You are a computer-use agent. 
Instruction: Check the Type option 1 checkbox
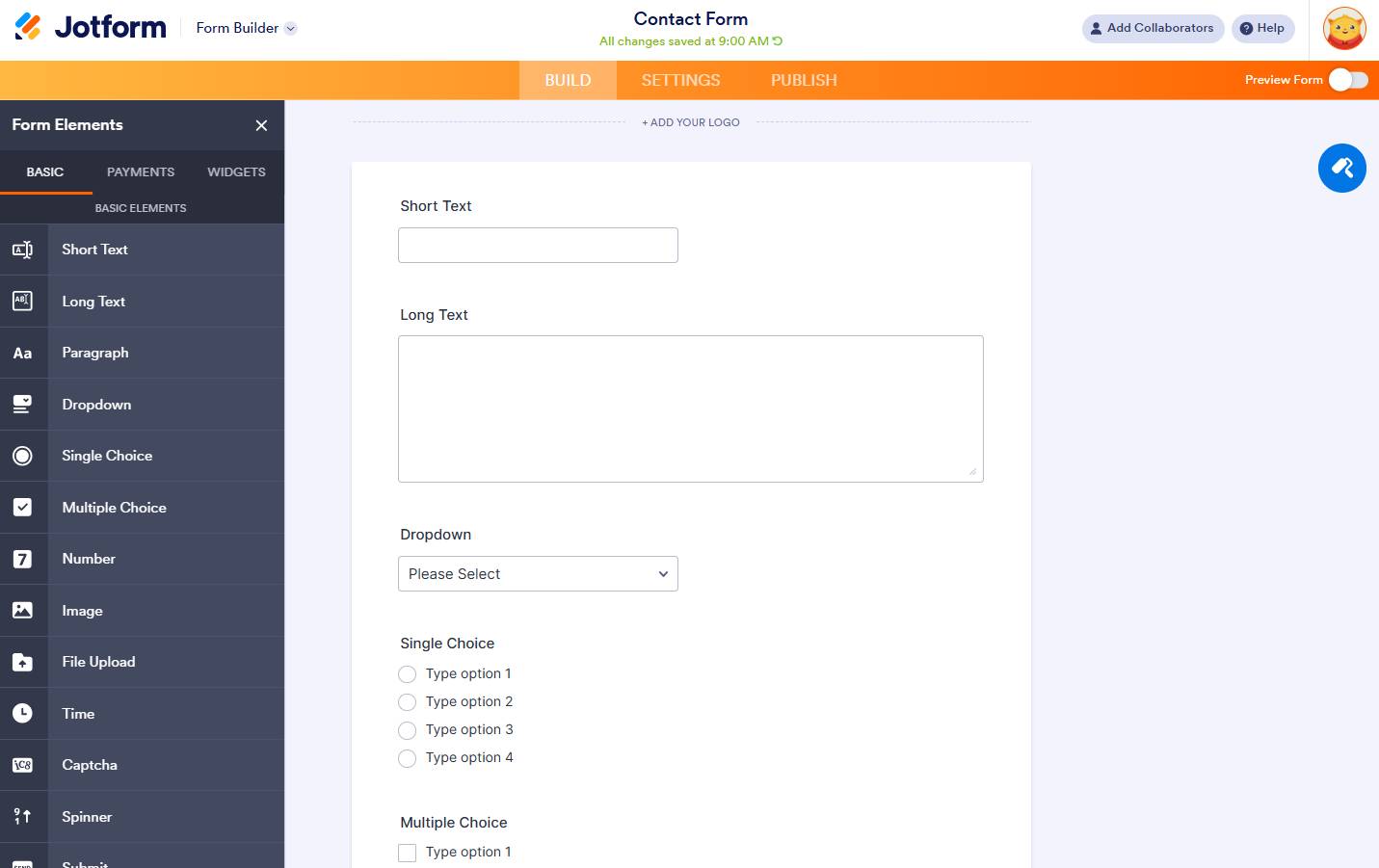coord(407,853)
